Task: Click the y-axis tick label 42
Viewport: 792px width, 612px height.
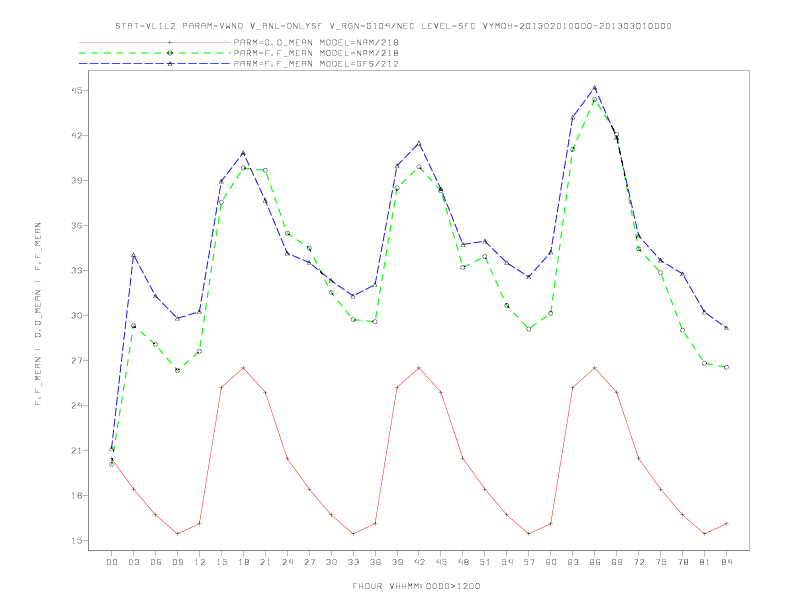Action: click(79, 136)
